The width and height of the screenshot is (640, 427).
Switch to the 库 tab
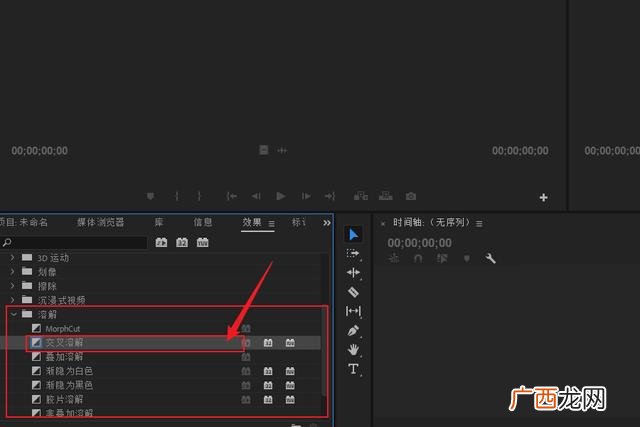[159, 222]
